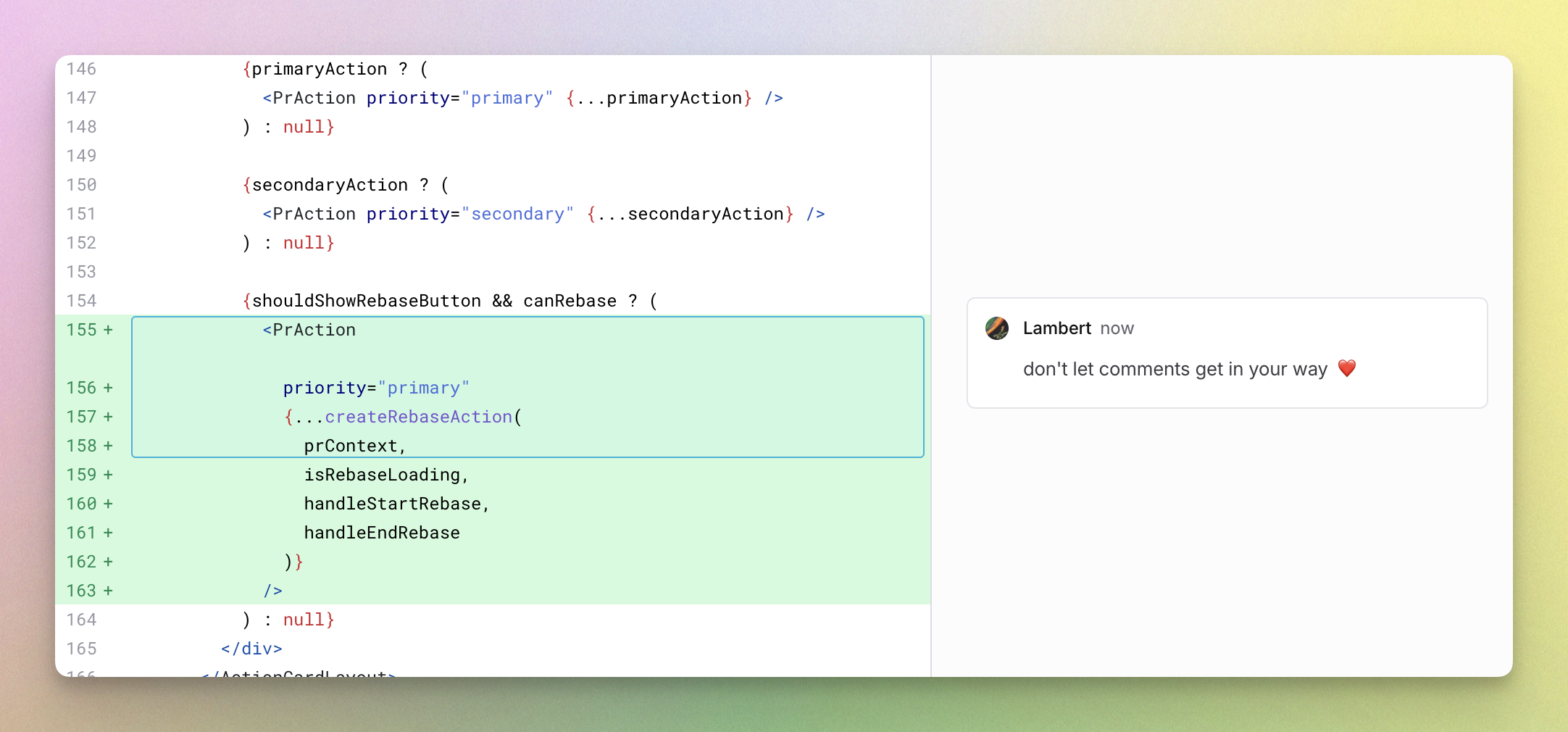Select the highlighted PrAction code block
This screenshot has height=732, width=1568.
pyautogui.click(x=527, y=386)
